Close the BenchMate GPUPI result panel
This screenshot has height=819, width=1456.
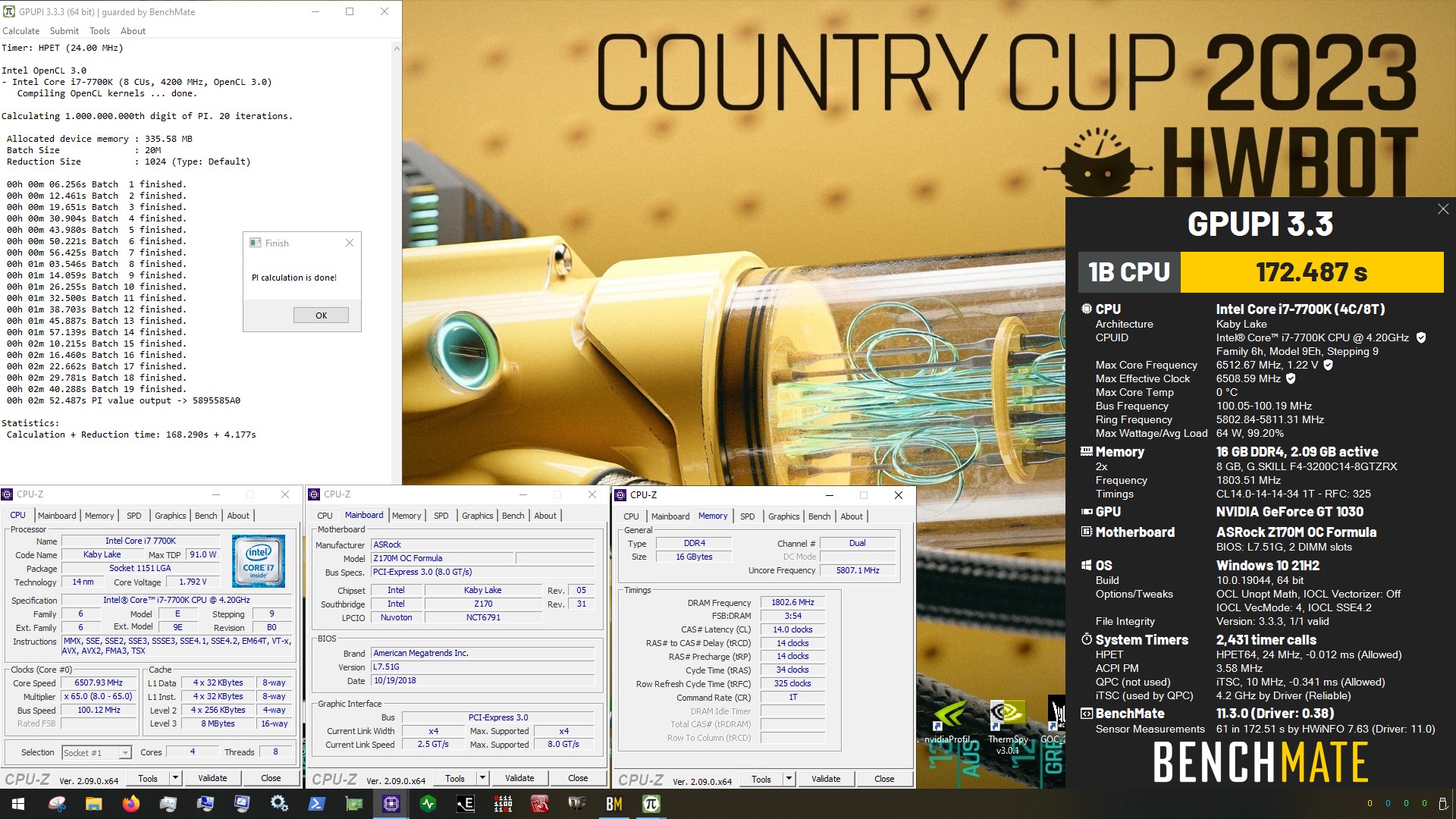(x=1442, y=209)
